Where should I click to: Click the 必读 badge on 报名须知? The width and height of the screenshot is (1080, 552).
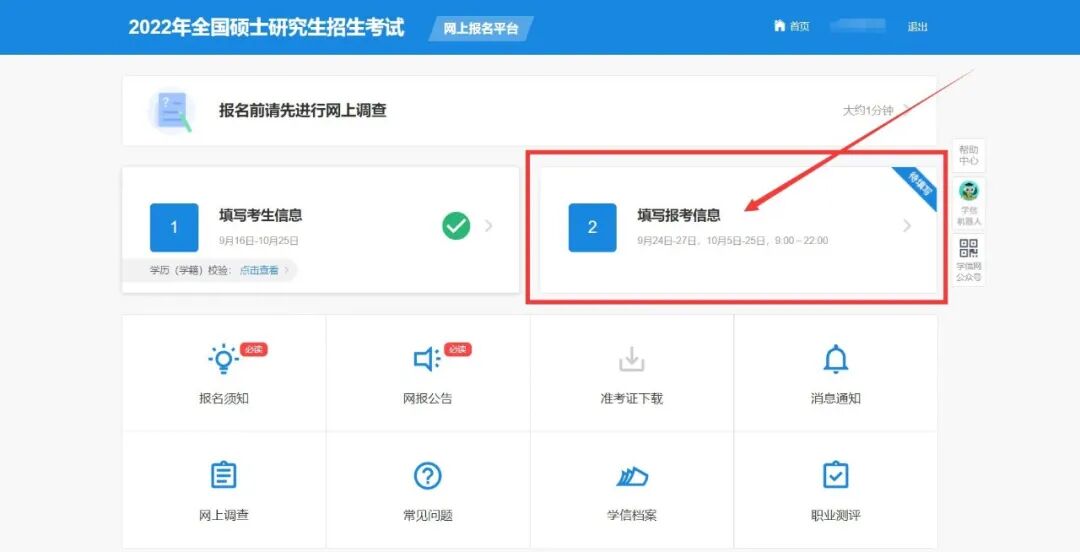(253, 349)
